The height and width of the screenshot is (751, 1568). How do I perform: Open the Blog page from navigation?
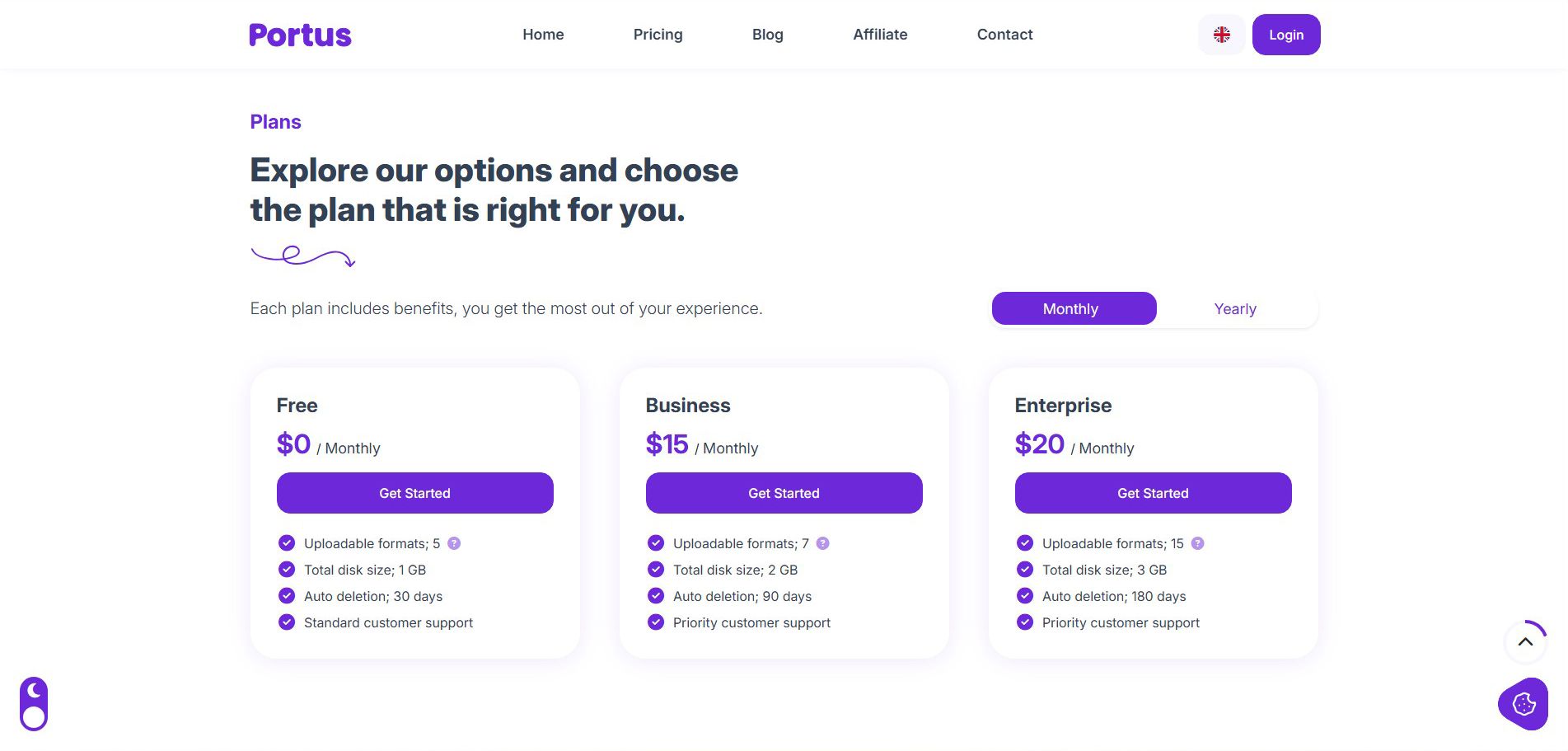tap(767, 35)
